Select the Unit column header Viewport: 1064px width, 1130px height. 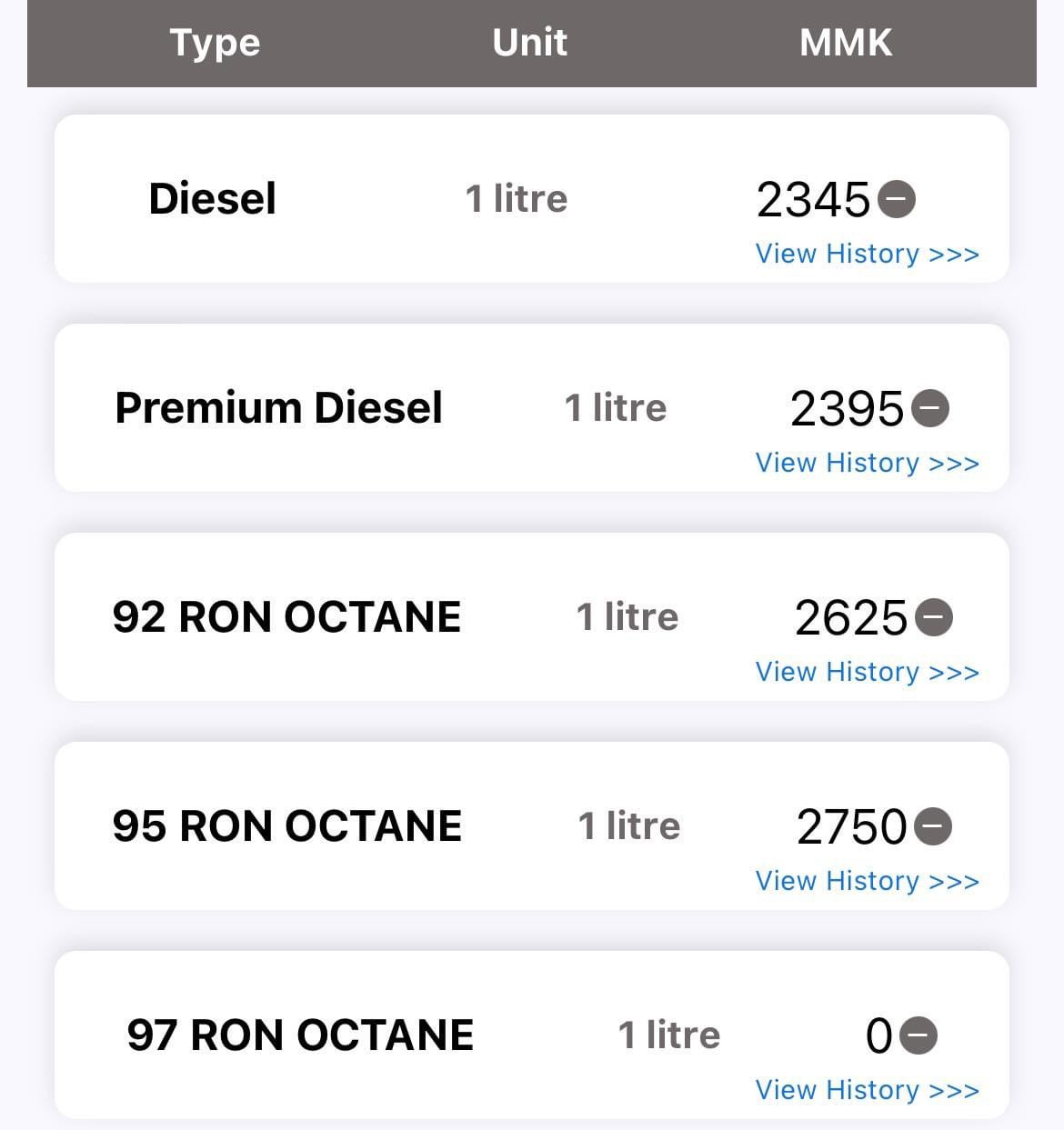529,43
